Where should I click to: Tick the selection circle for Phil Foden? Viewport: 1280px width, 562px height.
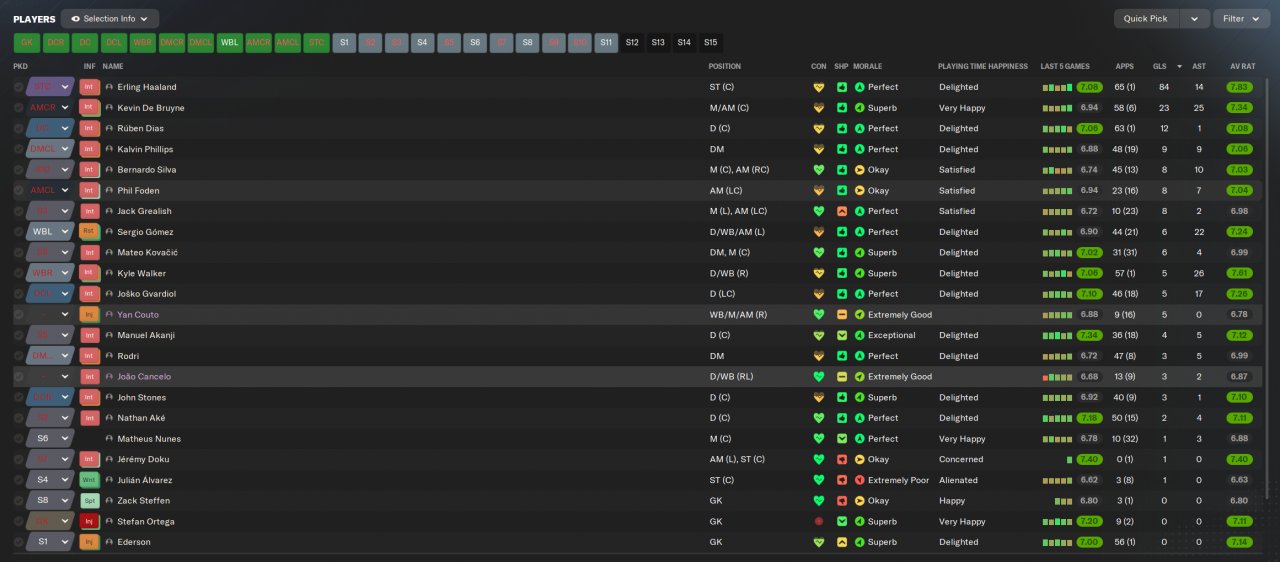coord(19,191)
